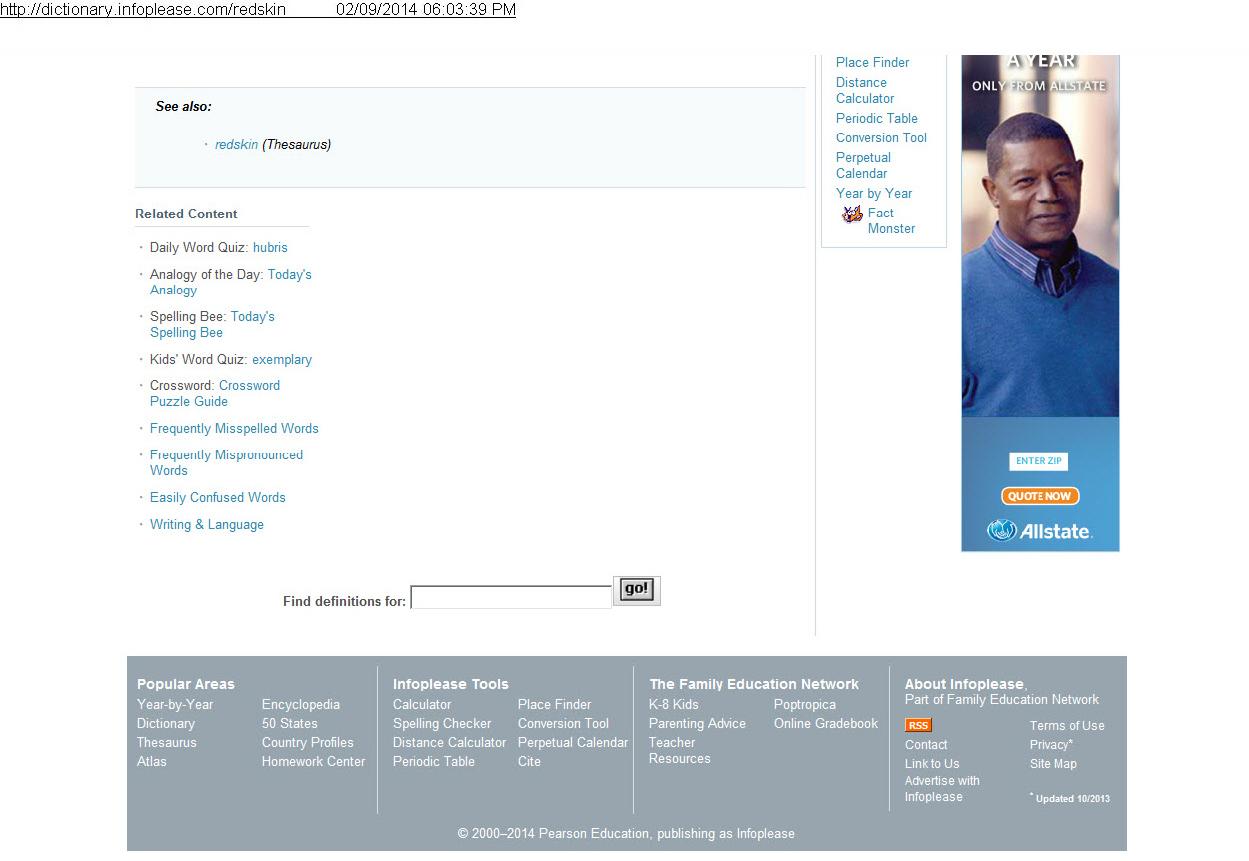Click the orange RSS feed icon
Viewport: 1249px width, 861px height.
(917, 725)
